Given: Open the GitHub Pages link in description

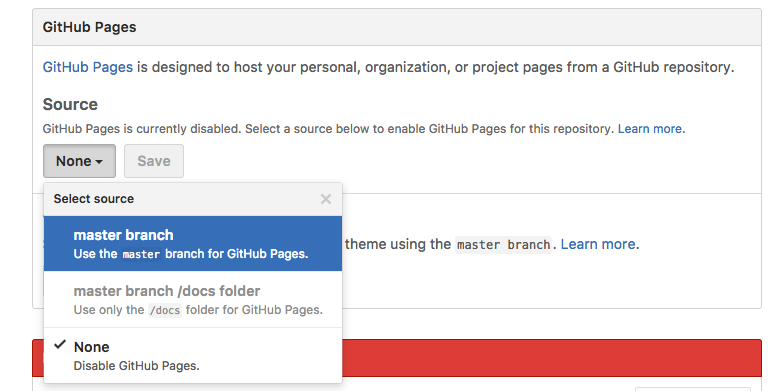Looking at the screenshot, I should point(87,67).
